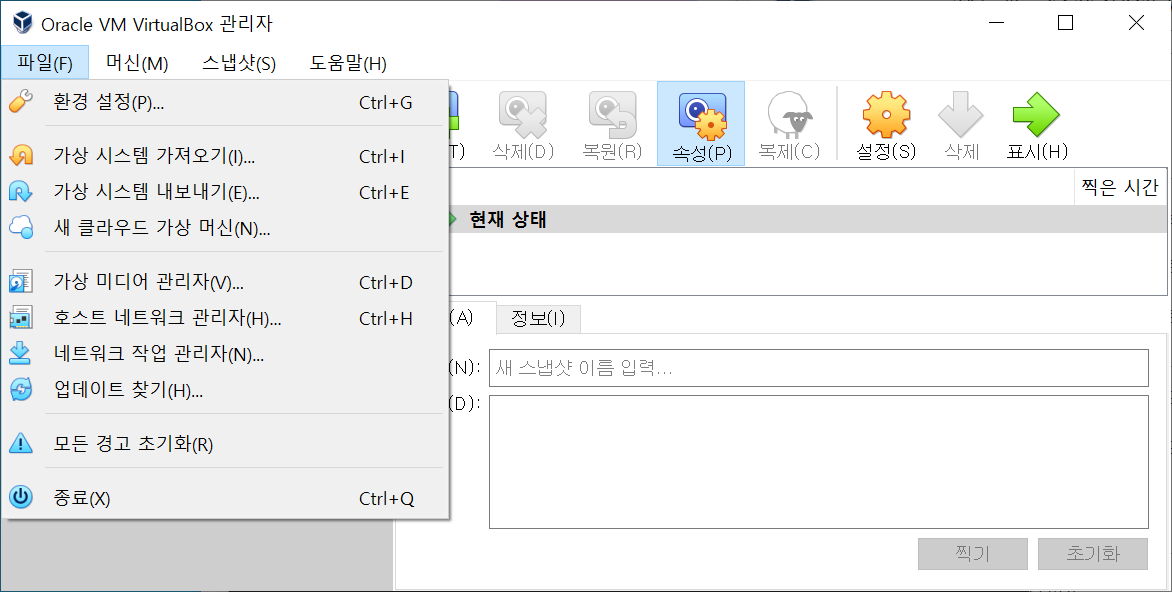Viewport: 1172px width, 592px height.
Task: Select the 현재 상태 snapshot row
Action: (x=807, y=220)
